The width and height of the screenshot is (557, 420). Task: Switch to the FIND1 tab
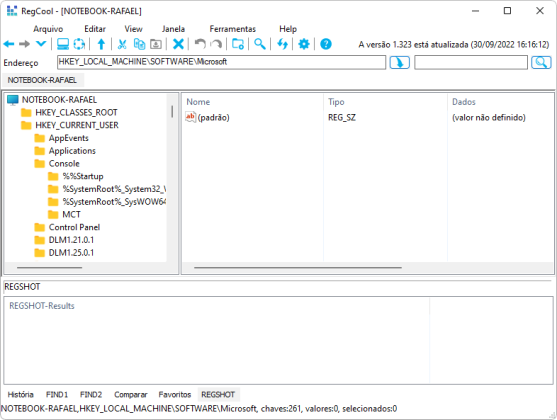[57, 395]
